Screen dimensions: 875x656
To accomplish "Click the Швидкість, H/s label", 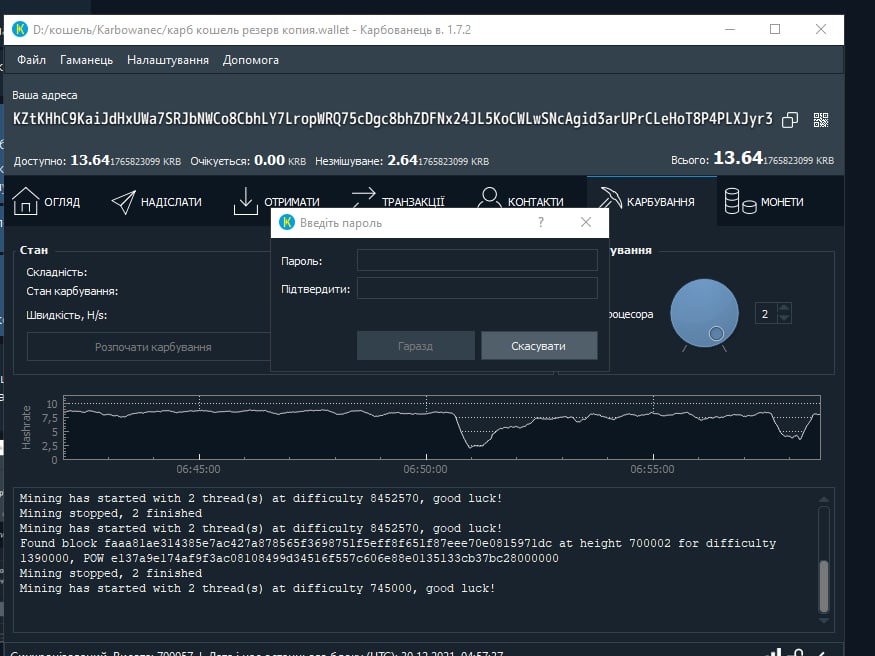I will (66, 315).
